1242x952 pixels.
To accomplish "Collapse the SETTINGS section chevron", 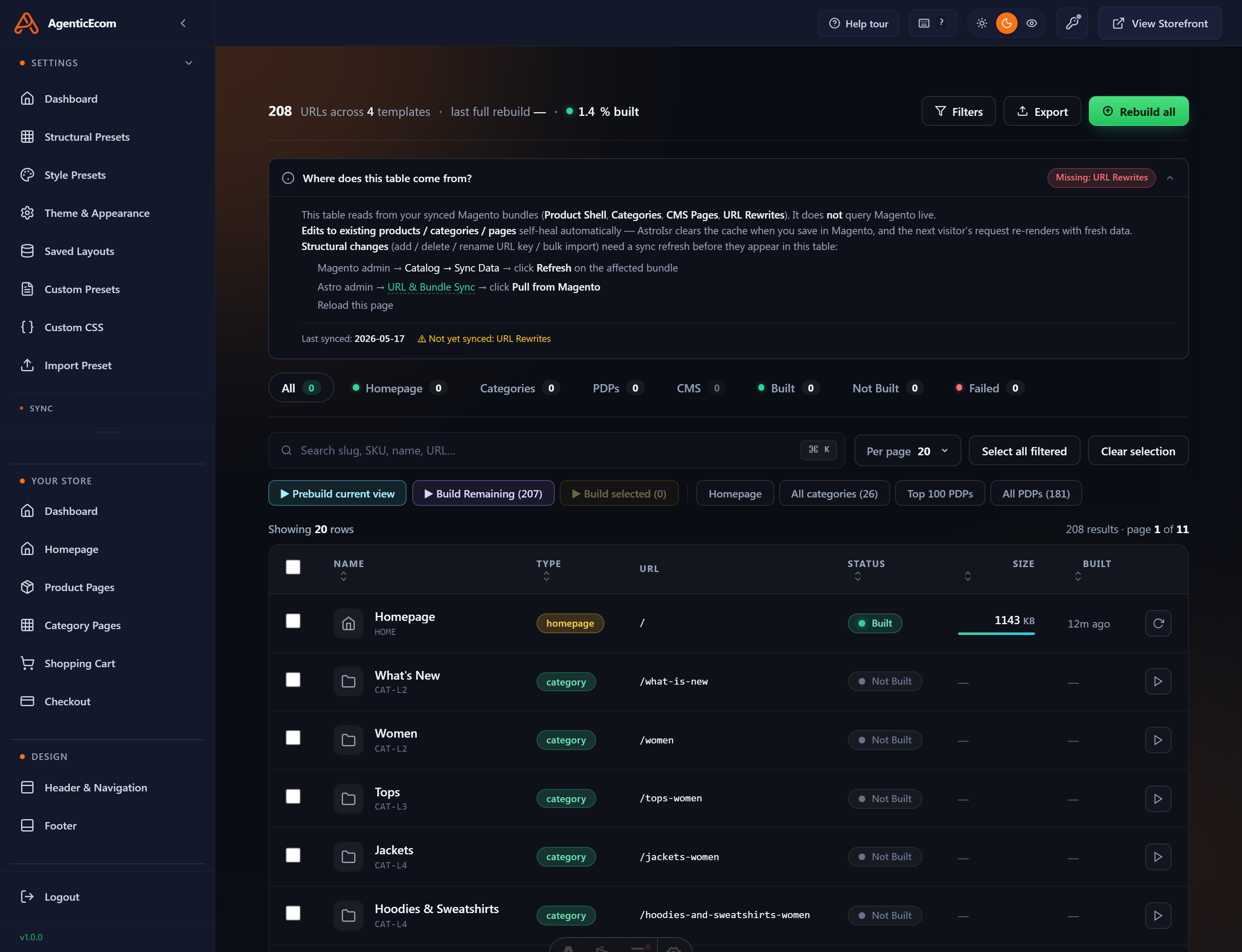I will tap(189, 63).
